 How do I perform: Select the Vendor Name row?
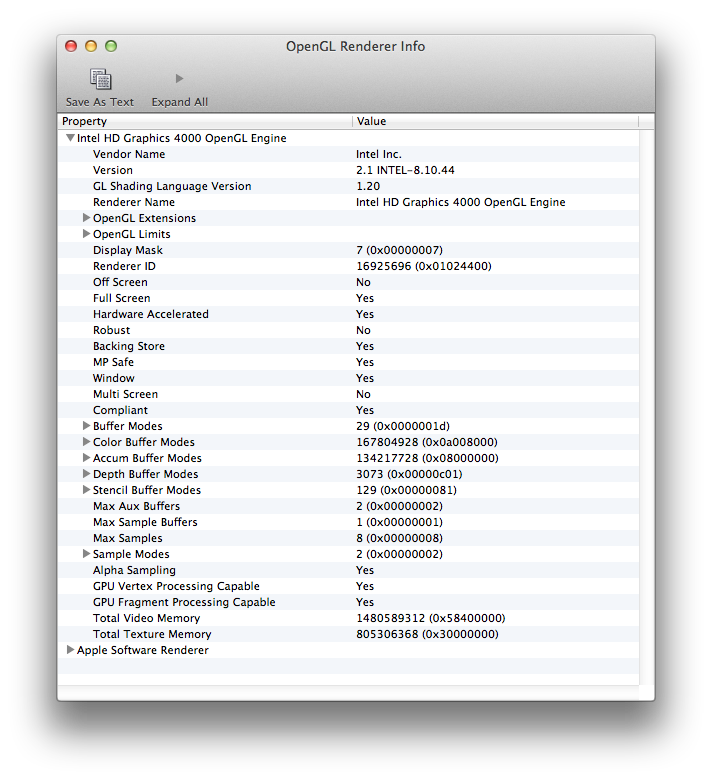348,154
